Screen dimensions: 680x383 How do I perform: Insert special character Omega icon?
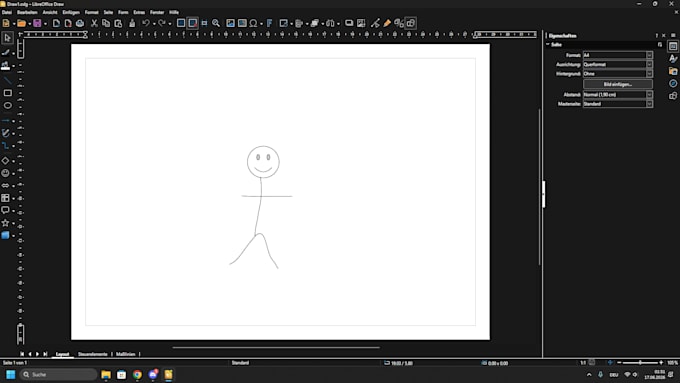coord(254,23)
